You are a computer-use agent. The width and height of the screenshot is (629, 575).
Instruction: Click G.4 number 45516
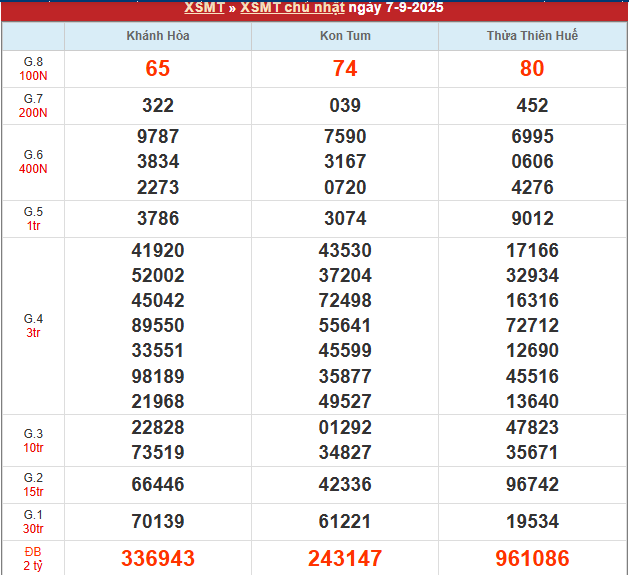pyautogui.click(x=532, y=376)
